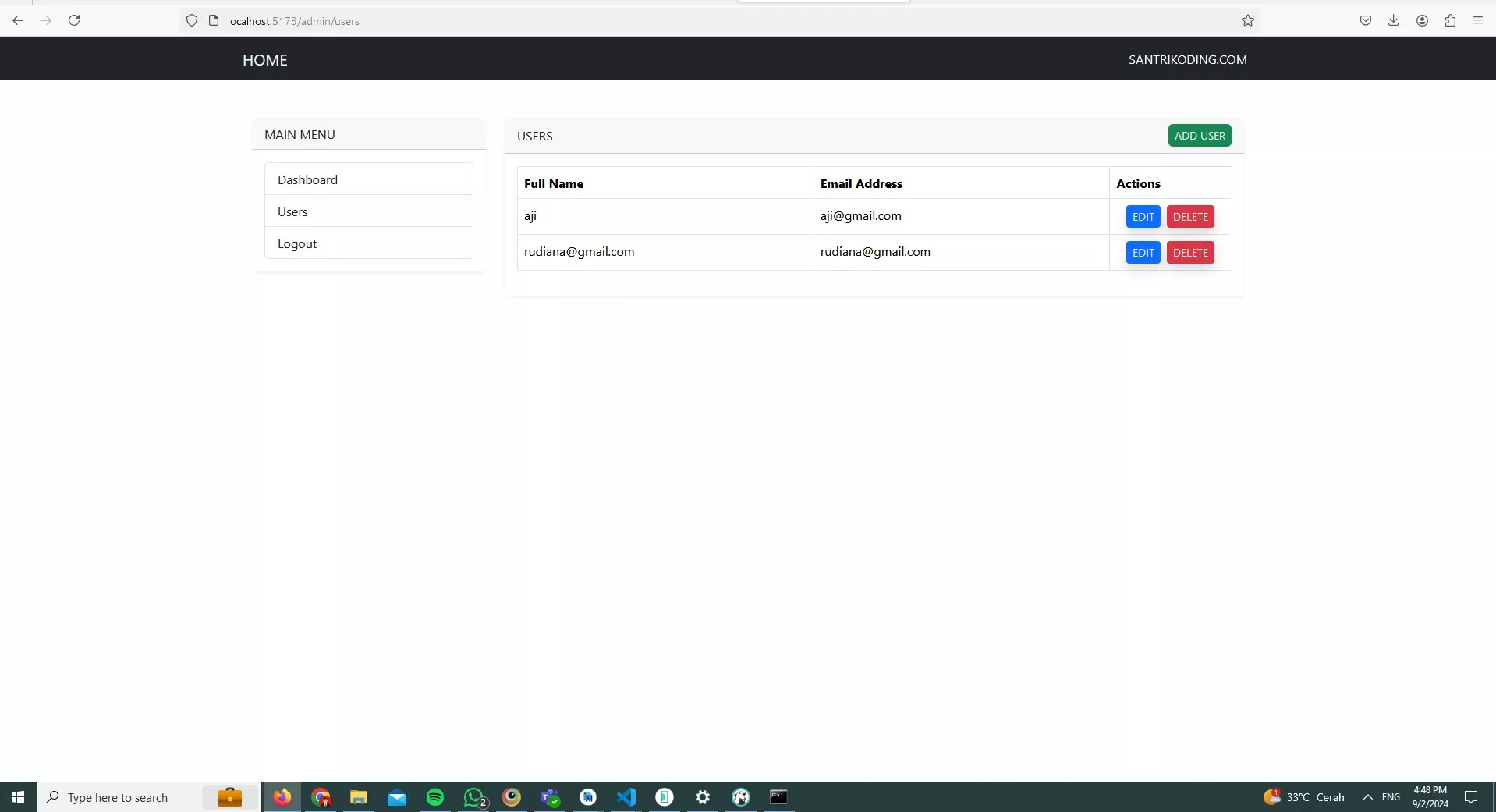Open the briefcase icon in taskbar search
1496x812 pixels.
tap(229, 797)
